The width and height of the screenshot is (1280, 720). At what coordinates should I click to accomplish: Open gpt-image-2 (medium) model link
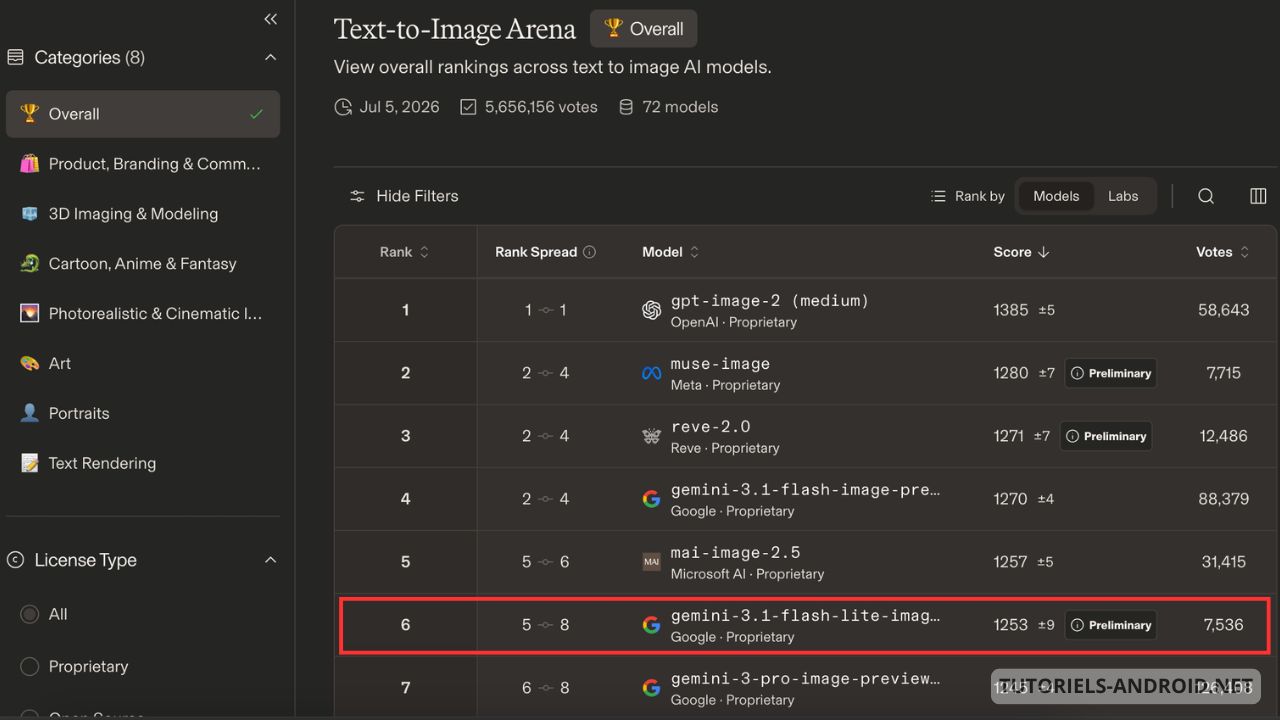click(770, 300)
